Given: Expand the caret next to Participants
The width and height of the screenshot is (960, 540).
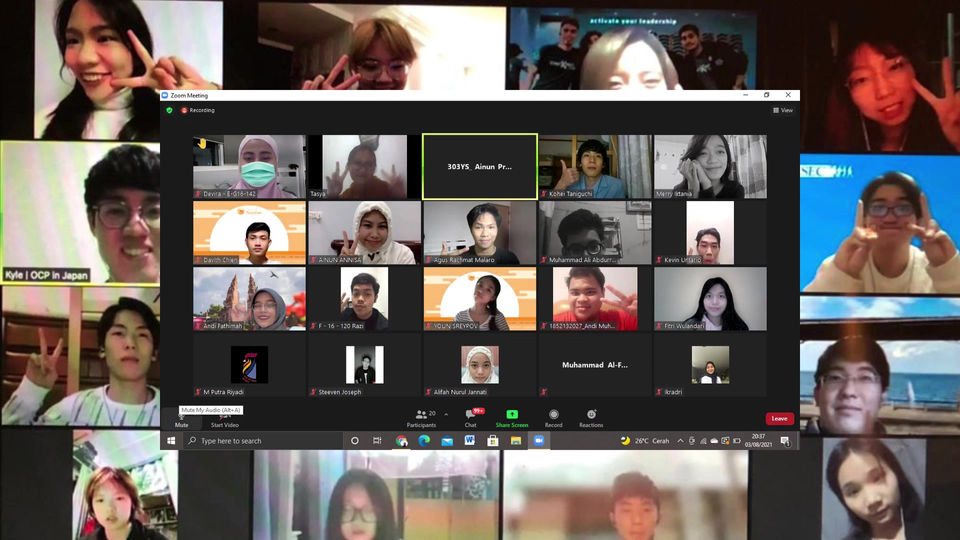Looking at the screenshot, I should 446,414.
